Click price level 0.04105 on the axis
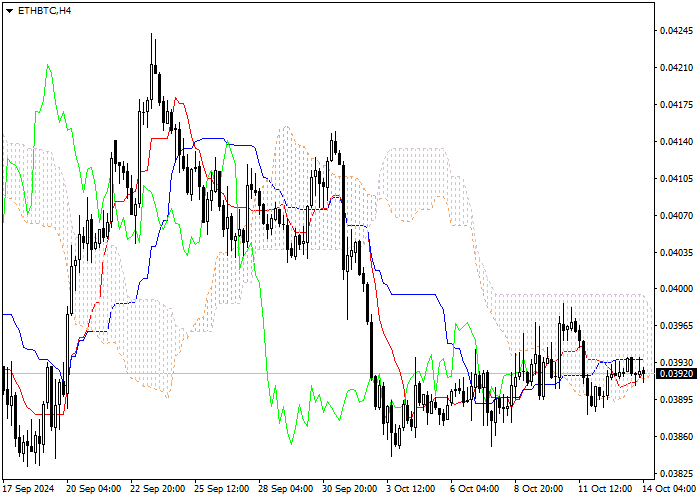The image size is (700, 500). [677, 179]
